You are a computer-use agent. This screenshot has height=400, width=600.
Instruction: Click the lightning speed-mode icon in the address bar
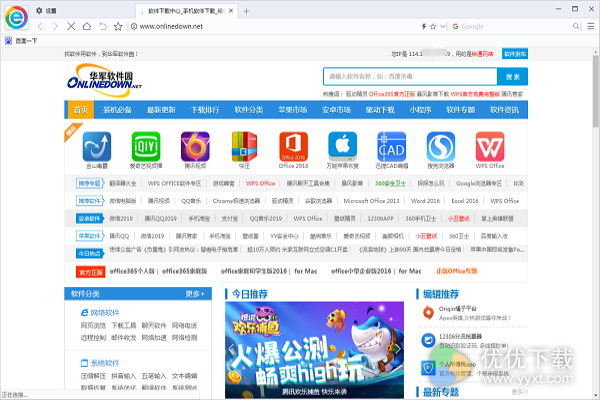(424, 26)
